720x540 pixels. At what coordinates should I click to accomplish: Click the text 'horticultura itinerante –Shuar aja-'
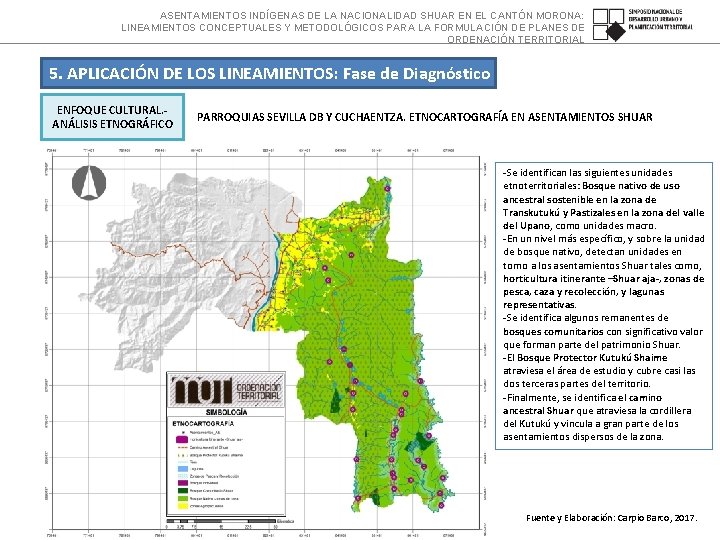pos(580,279)
